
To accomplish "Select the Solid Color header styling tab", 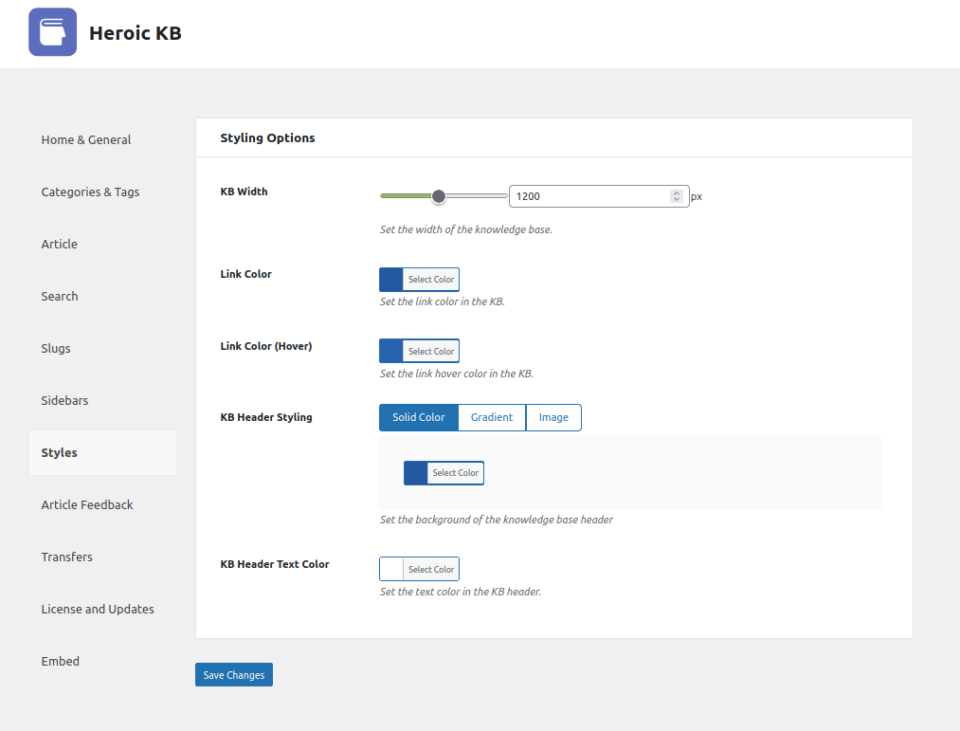I will 418,417.
